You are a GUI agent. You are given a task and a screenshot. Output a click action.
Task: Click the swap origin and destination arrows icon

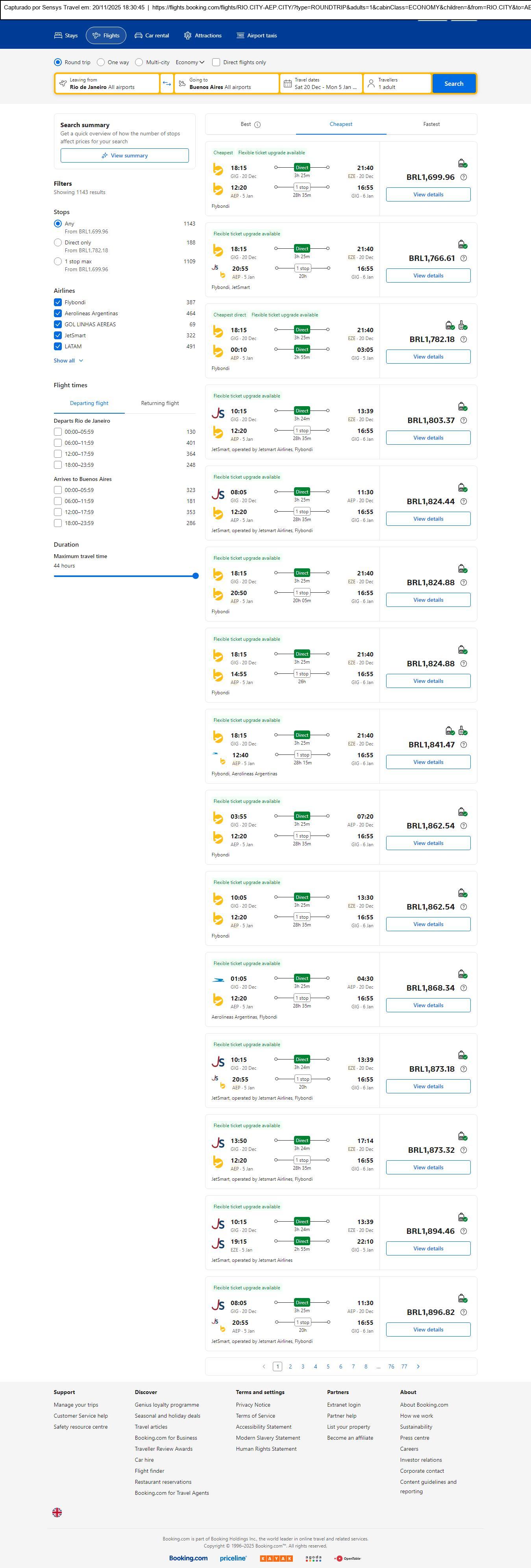[x=167, y=83]
